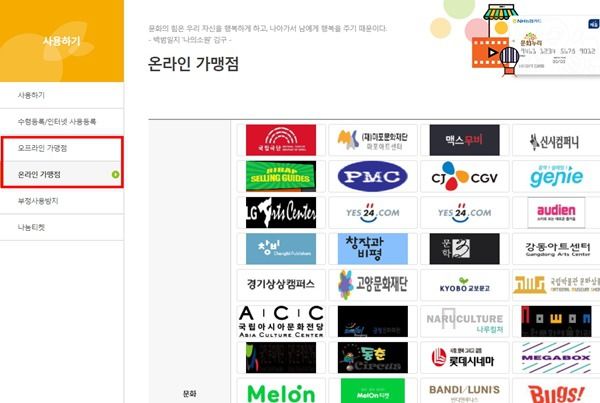Open the red Bugs! logo tile
Viewport: 600px width, 403px height.
[556, 391]
